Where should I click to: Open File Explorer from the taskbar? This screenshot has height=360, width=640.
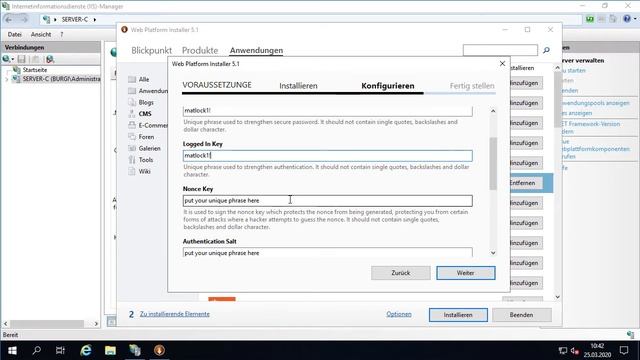110,350
